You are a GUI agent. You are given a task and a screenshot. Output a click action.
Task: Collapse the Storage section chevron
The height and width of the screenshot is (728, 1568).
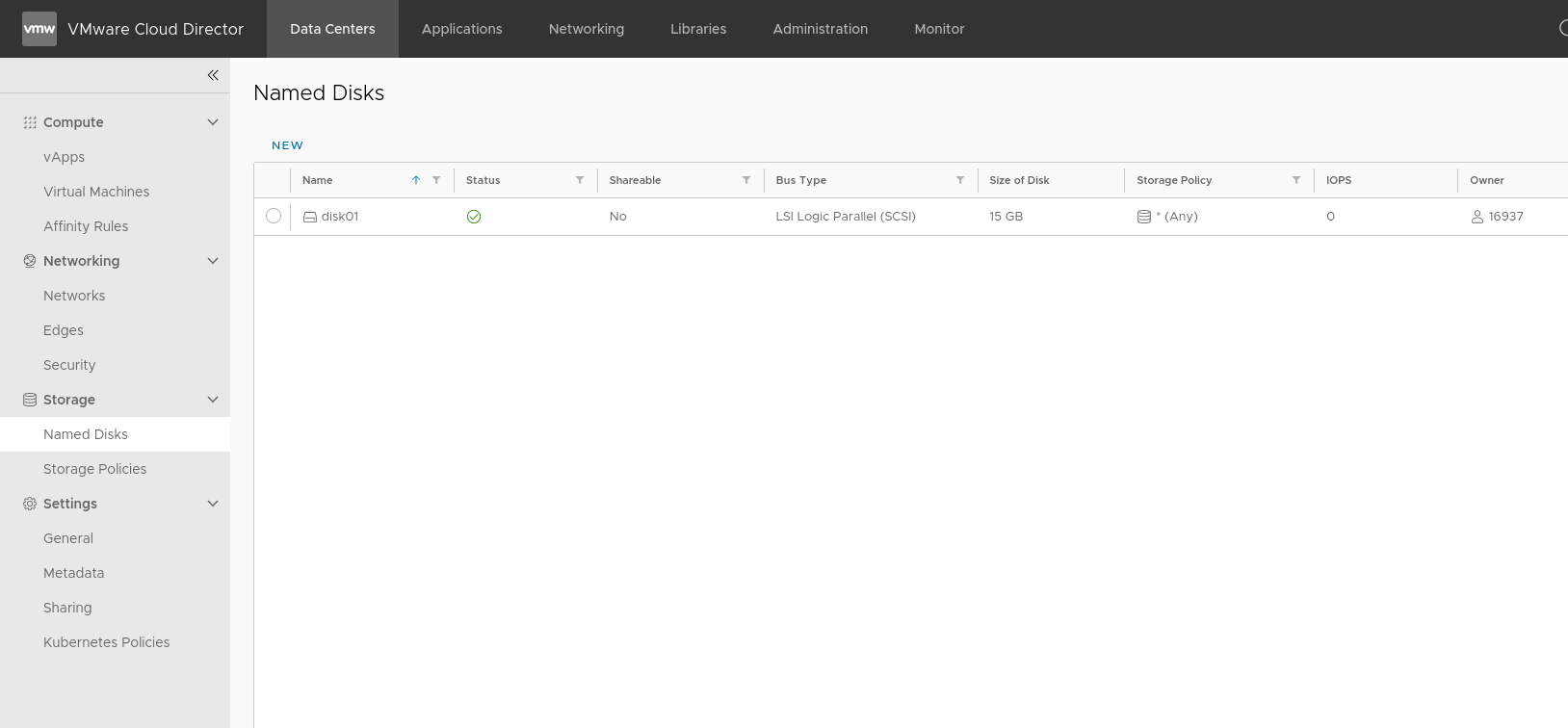213,400
